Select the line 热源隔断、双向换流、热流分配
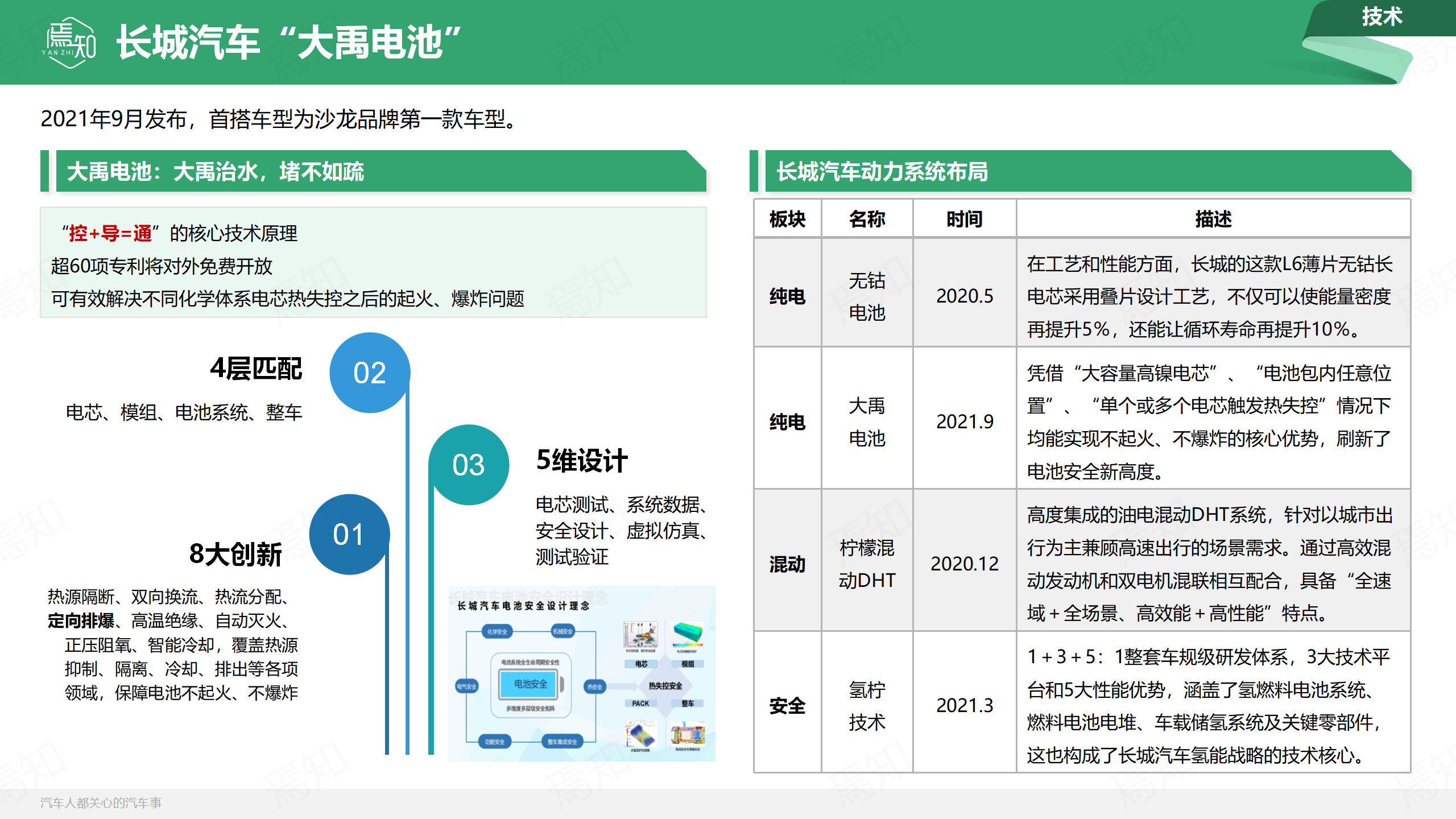1456x819 pixels. (169, 597)
